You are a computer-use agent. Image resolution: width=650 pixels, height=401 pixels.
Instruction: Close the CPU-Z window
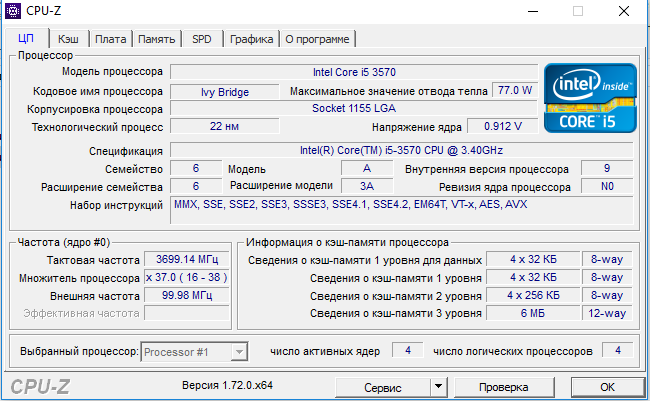624,11
